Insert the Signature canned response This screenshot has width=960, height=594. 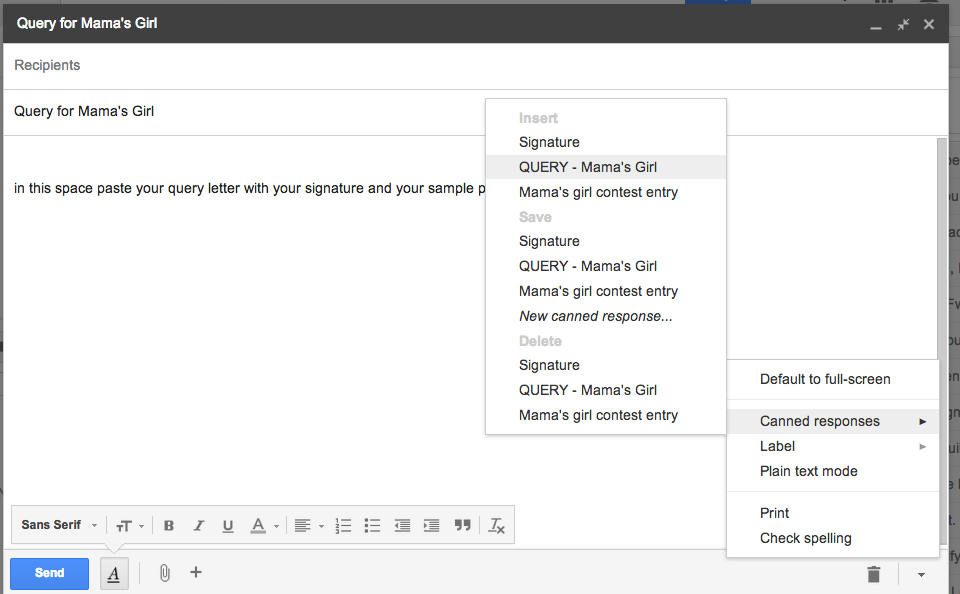click(606, 142)
